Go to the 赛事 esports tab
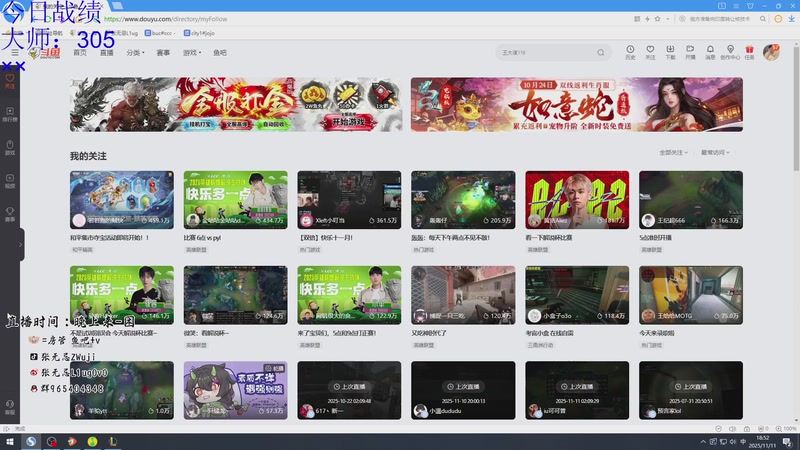 pyautogui.click(x=163, y=53)
